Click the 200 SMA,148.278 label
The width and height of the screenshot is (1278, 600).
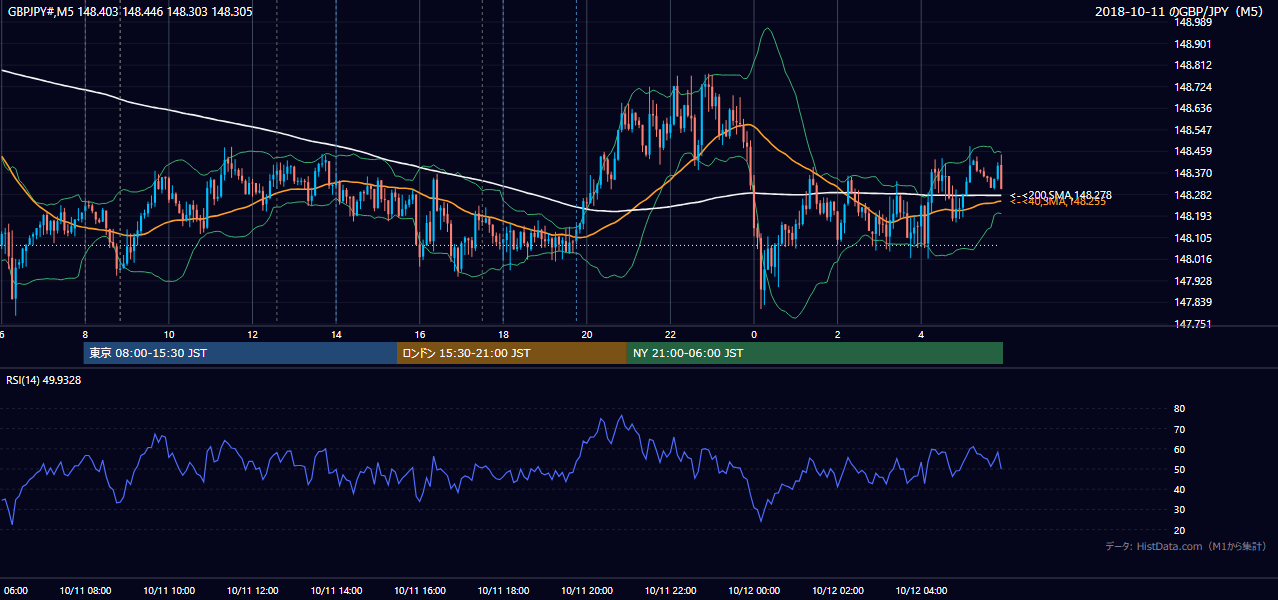[1061, 195]
